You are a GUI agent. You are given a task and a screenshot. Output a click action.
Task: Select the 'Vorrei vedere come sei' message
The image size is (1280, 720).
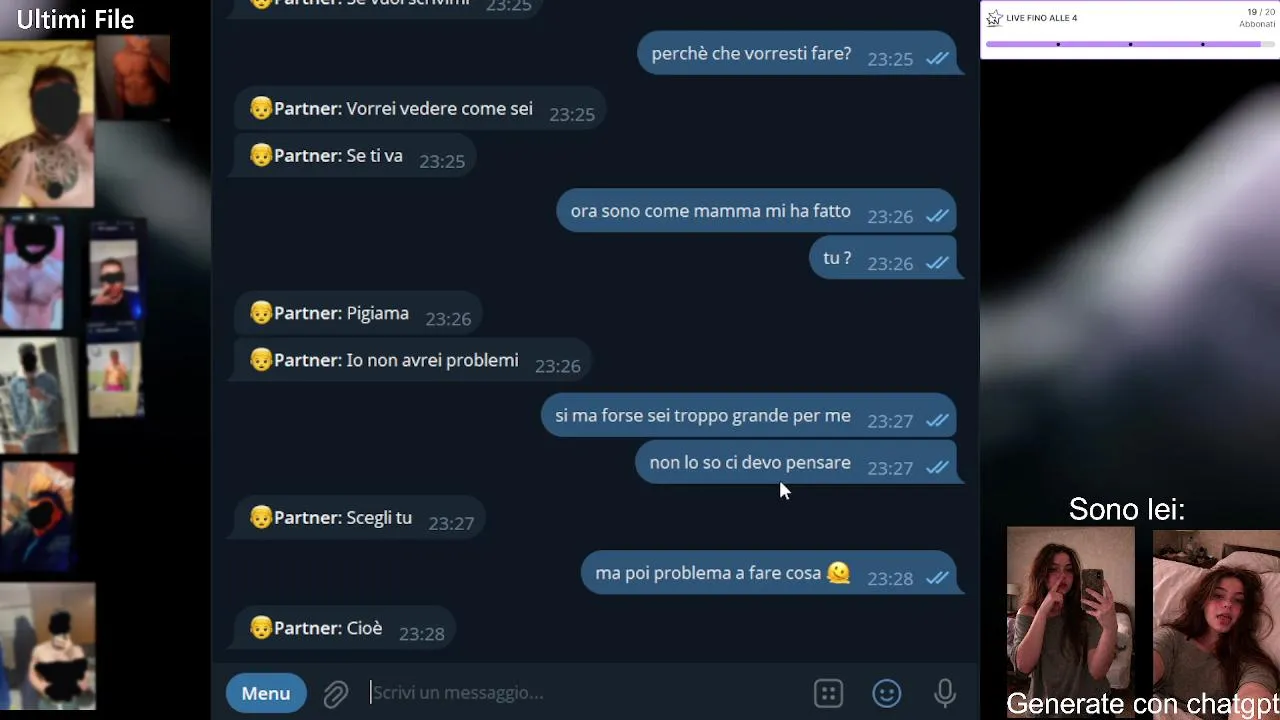420,109
